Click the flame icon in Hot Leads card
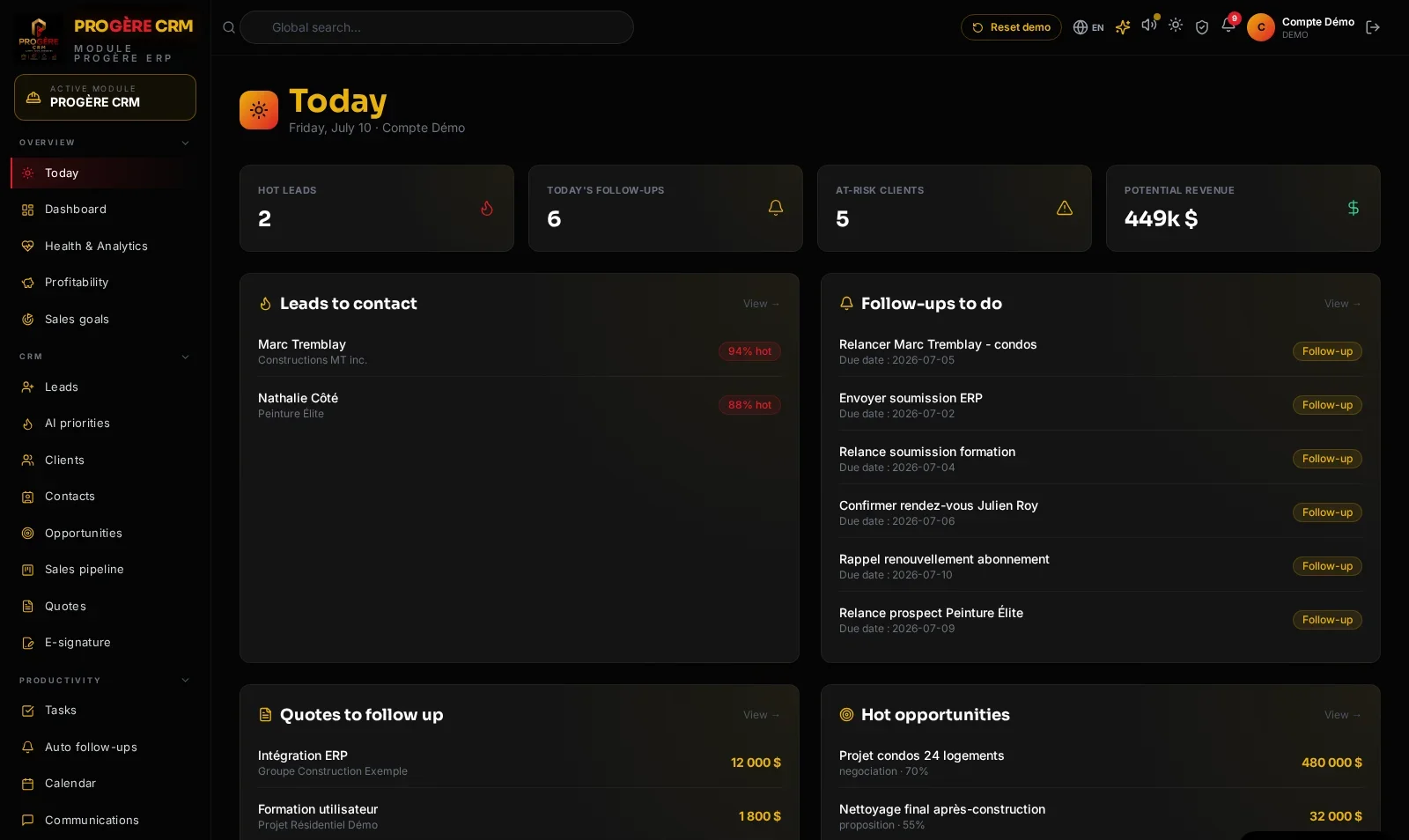Viewport: 1409px width, 840px height. (487, 208)
